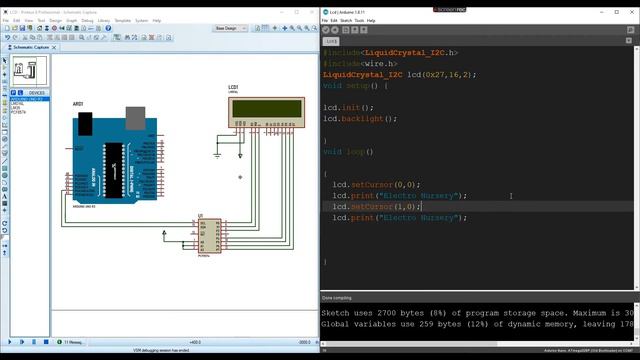
Task: Open the Arduino tab options dropdown arrow
Action: (x=629, y=40)
